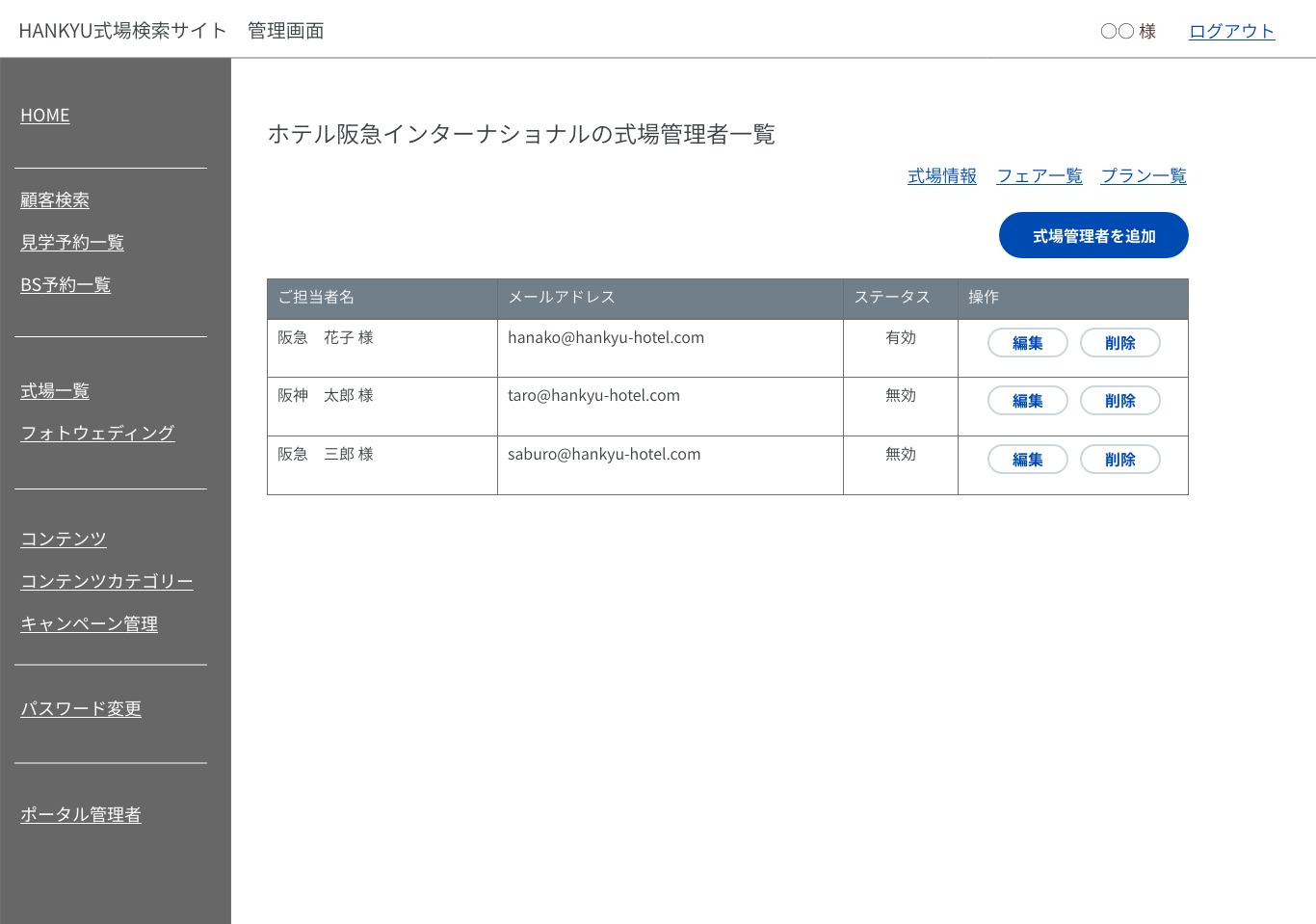Image resolution: width=1316 pixels, height=924 pixels.
Task: Select 見学予約一覧 from the sidebar
Action: [72, 243]
